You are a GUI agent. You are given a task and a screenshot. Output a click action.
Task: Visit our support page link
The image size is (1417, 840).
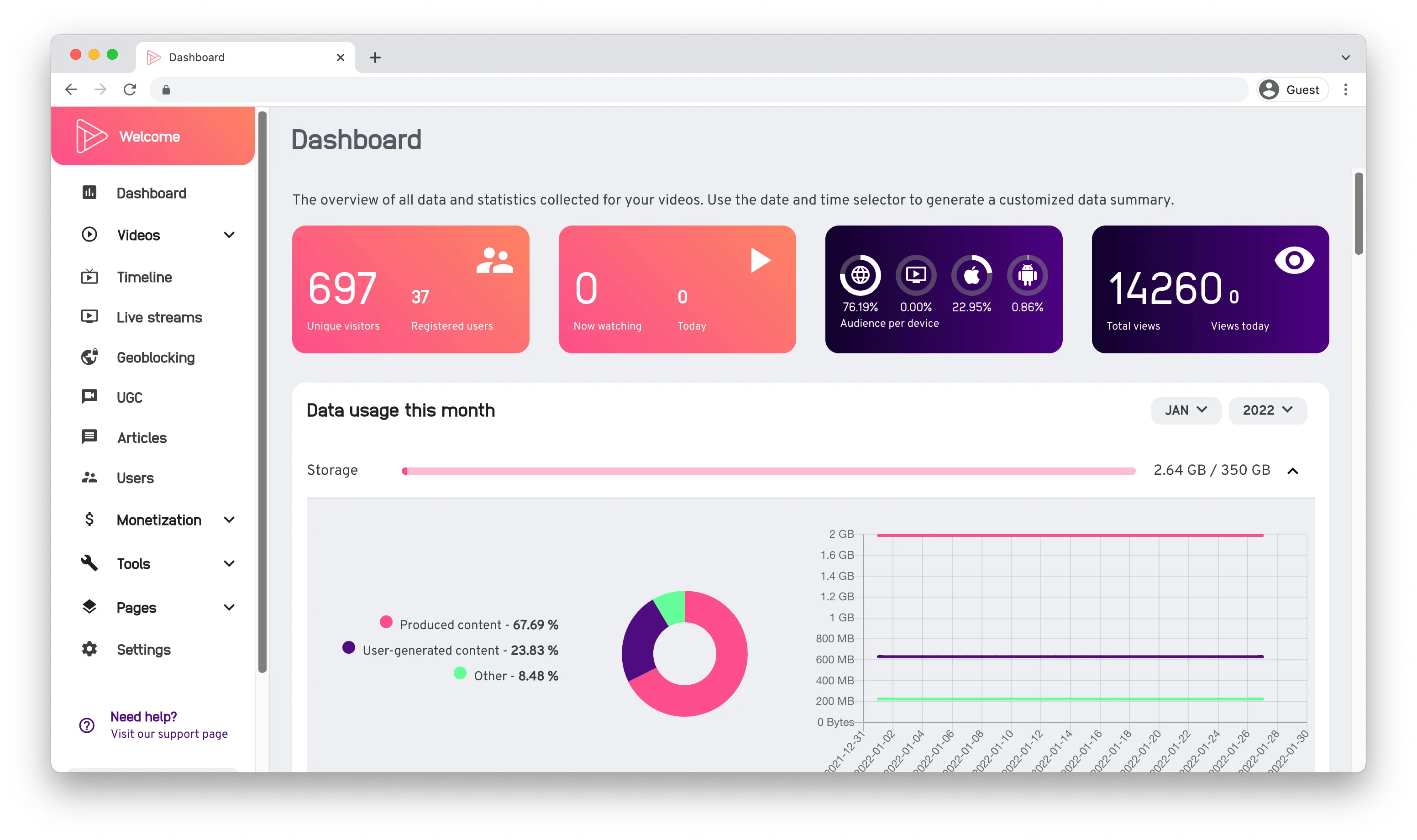[x=169, y=734]
